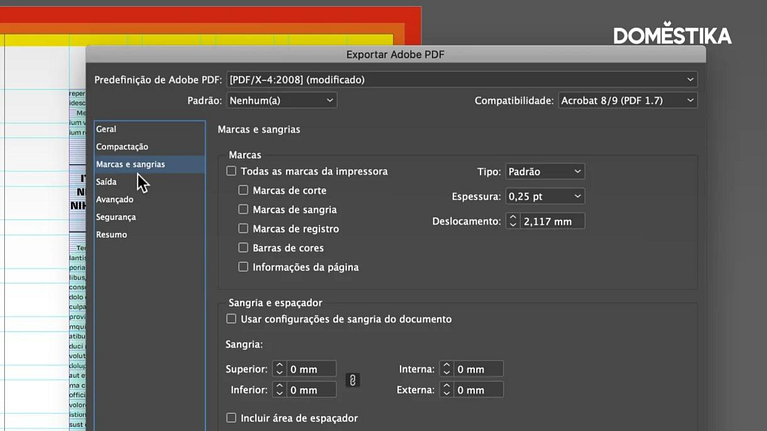Click the Inferior bleed stepper arrows
The height and width of the screenshot is (431, 767).
tap(280, 390)
